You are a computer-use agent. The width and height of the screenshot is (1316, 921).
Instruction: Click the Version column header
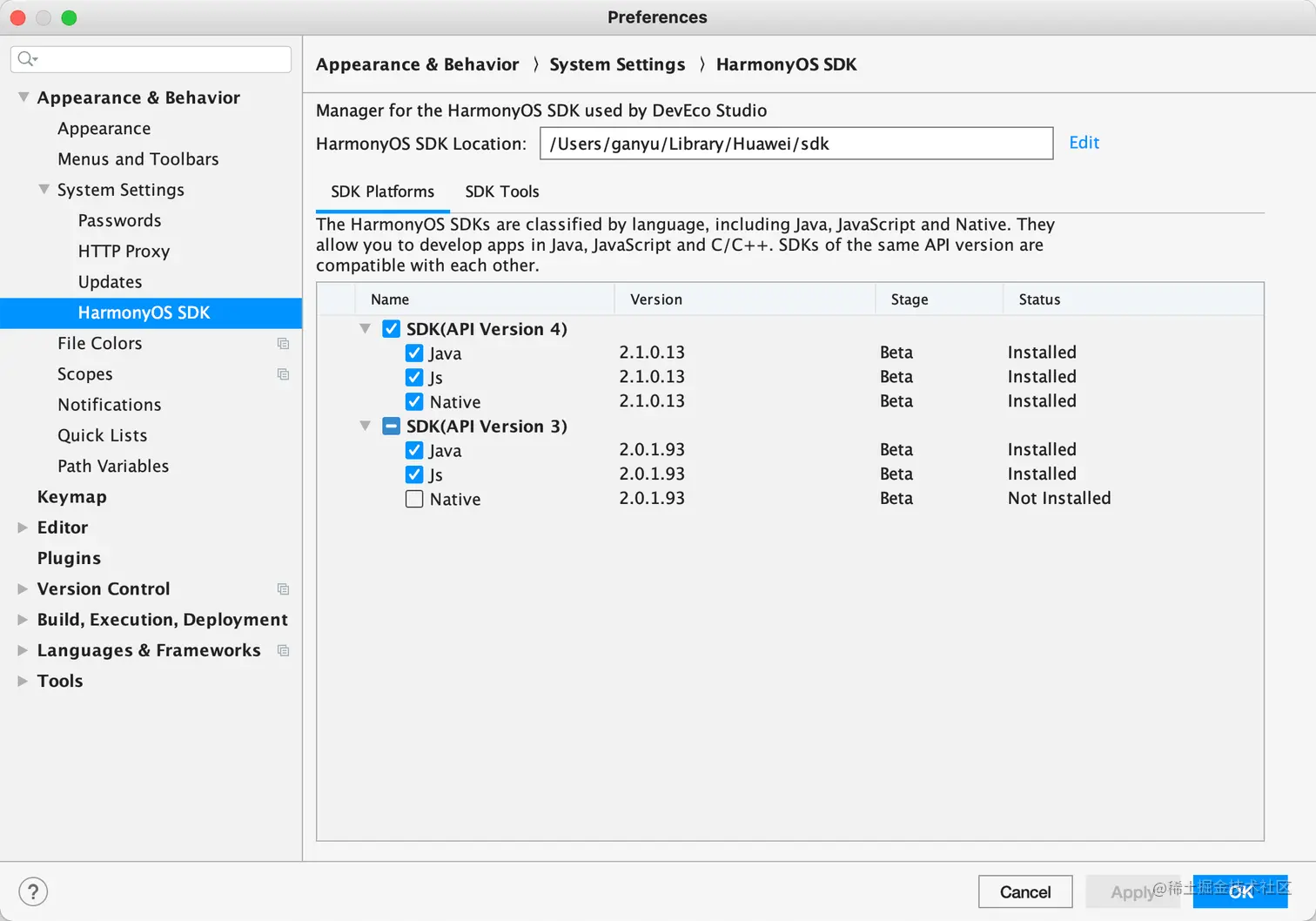745,299
